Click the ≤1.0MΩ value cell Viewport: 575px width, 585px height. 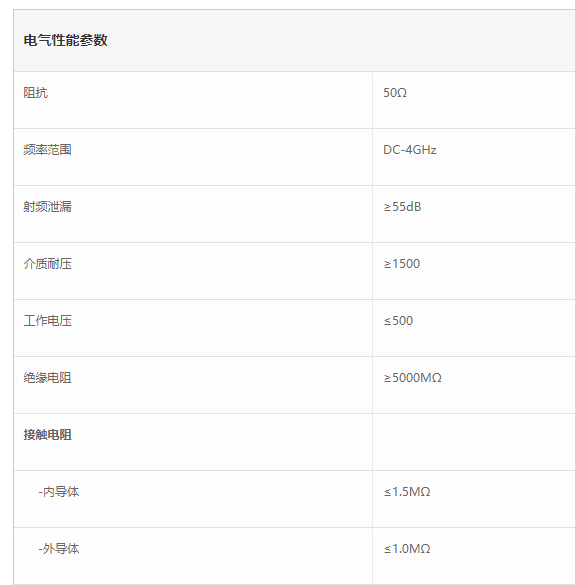point(474,556)
